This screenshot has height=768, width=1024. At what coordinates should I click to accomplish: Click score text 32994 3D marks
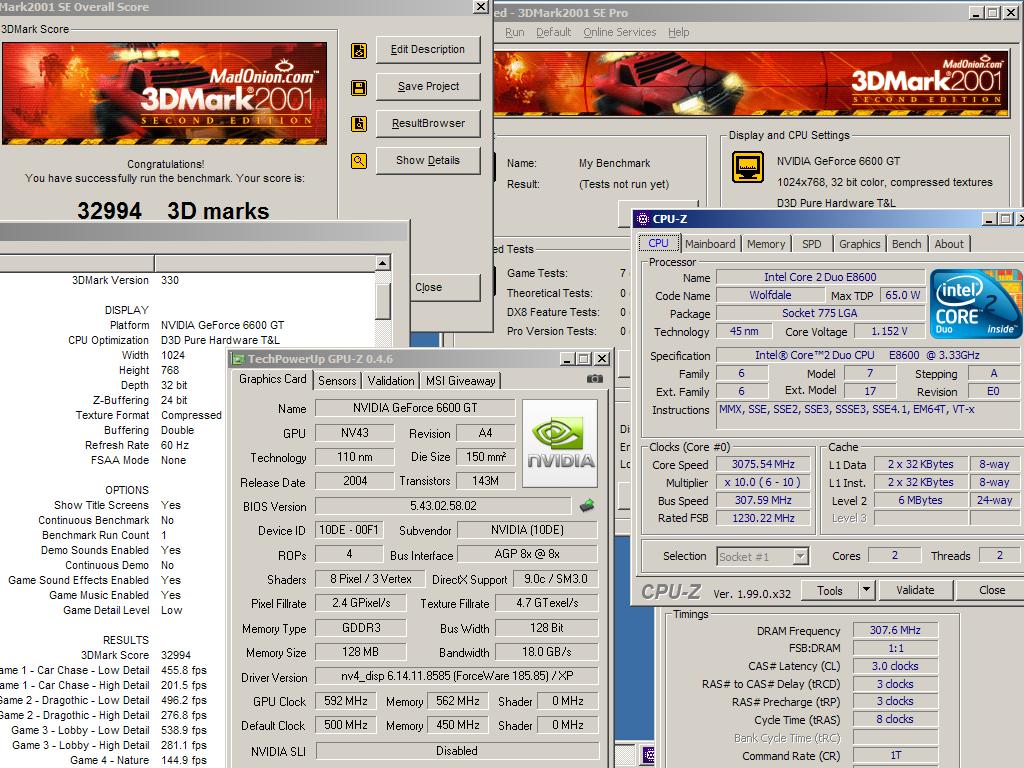tap(173, 211)
